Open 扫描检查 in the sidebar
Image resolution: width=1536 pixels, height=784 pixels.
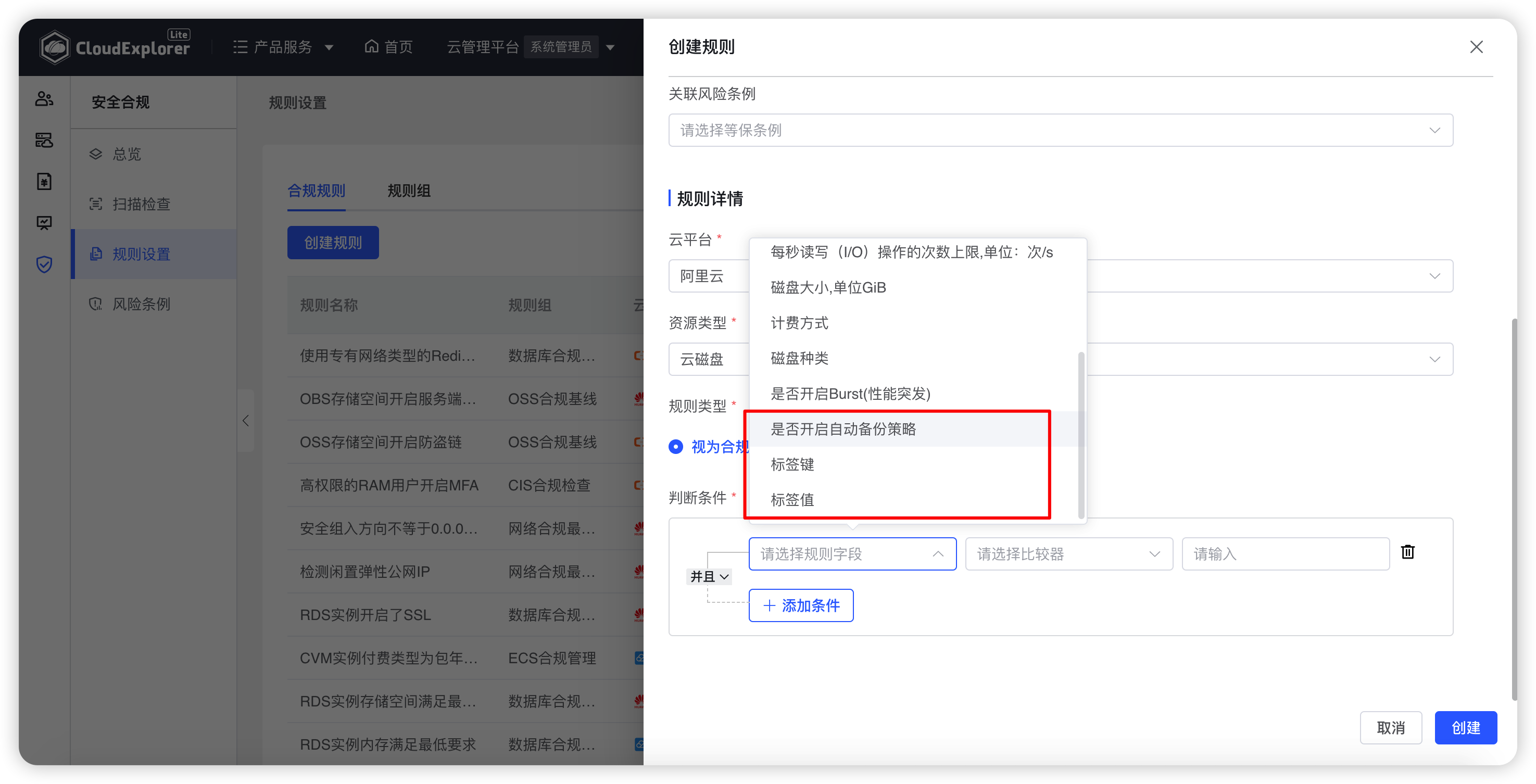(x=154, y=204)
